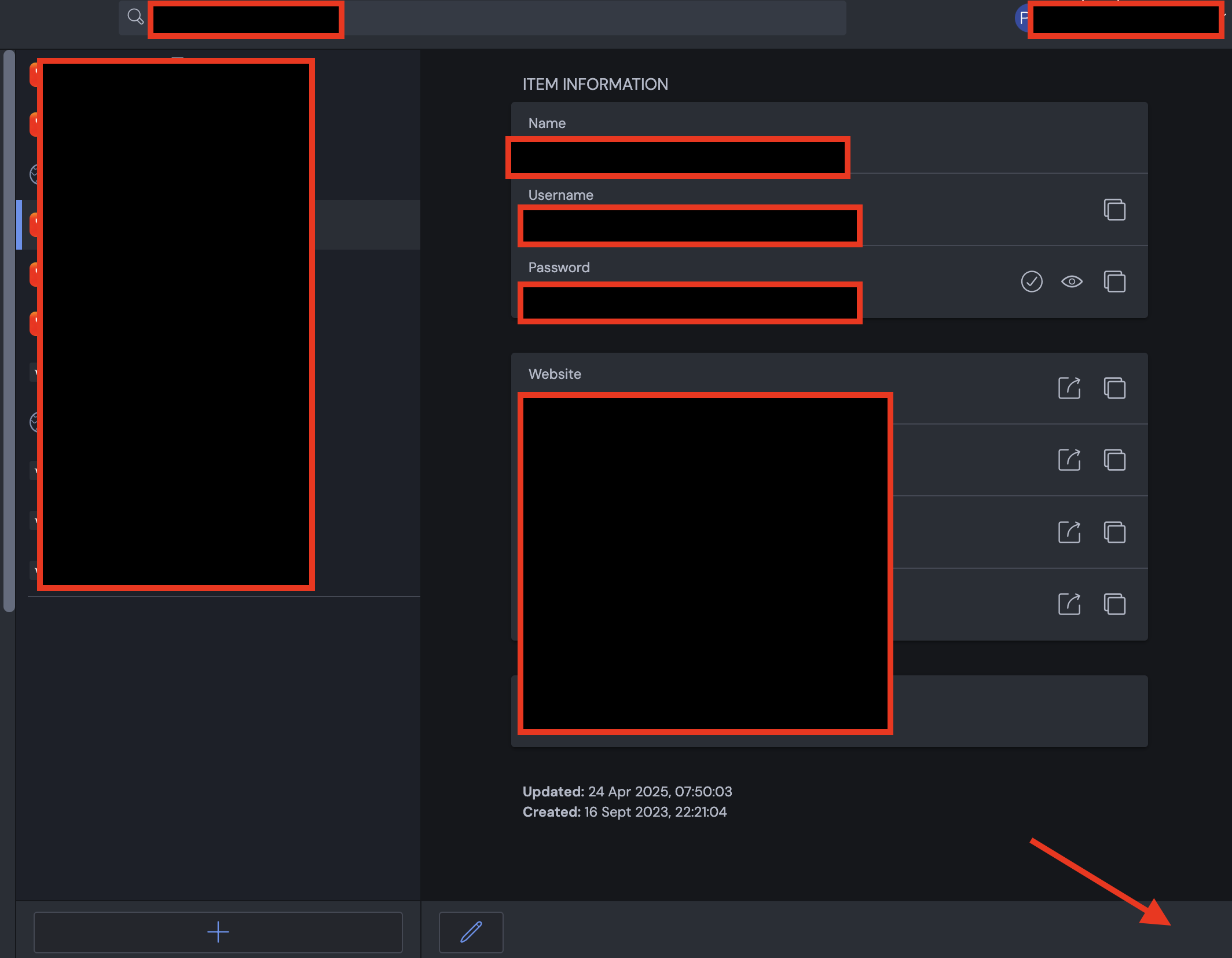Launch the fourth website URI
1232x958 pixels.
1069,604
